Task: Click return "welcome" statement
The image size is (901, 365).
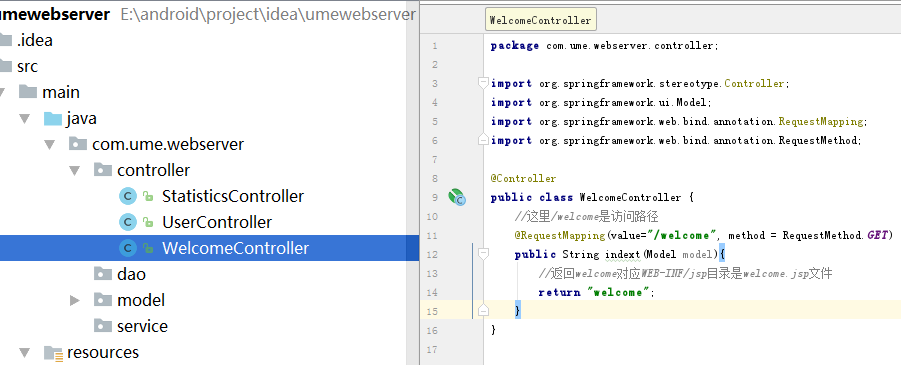Action: coord(596,292)
